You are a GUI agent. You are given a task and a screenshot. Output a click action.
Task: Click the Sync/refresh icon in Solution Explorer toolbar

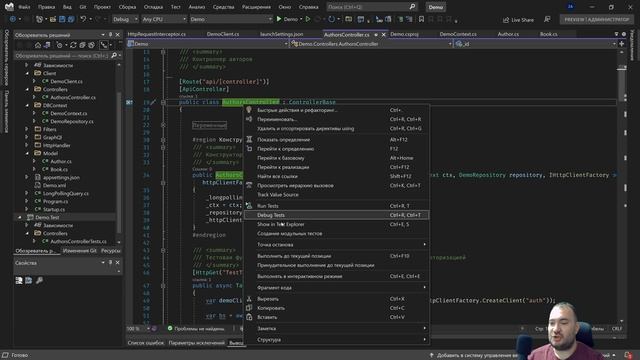point(73,45)
